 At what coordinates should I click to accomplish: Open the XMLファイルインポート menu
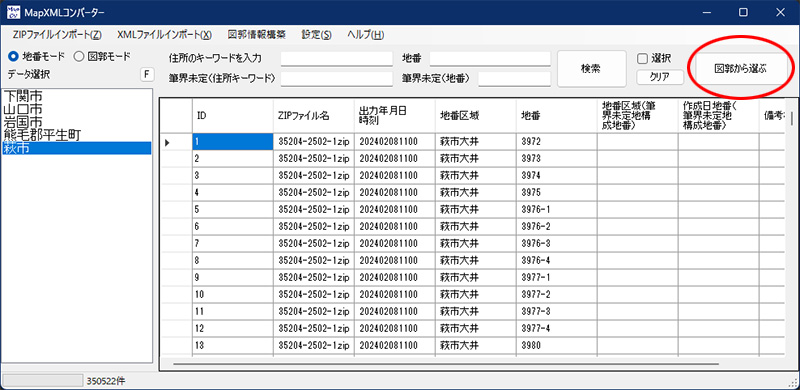coord(164,35)
